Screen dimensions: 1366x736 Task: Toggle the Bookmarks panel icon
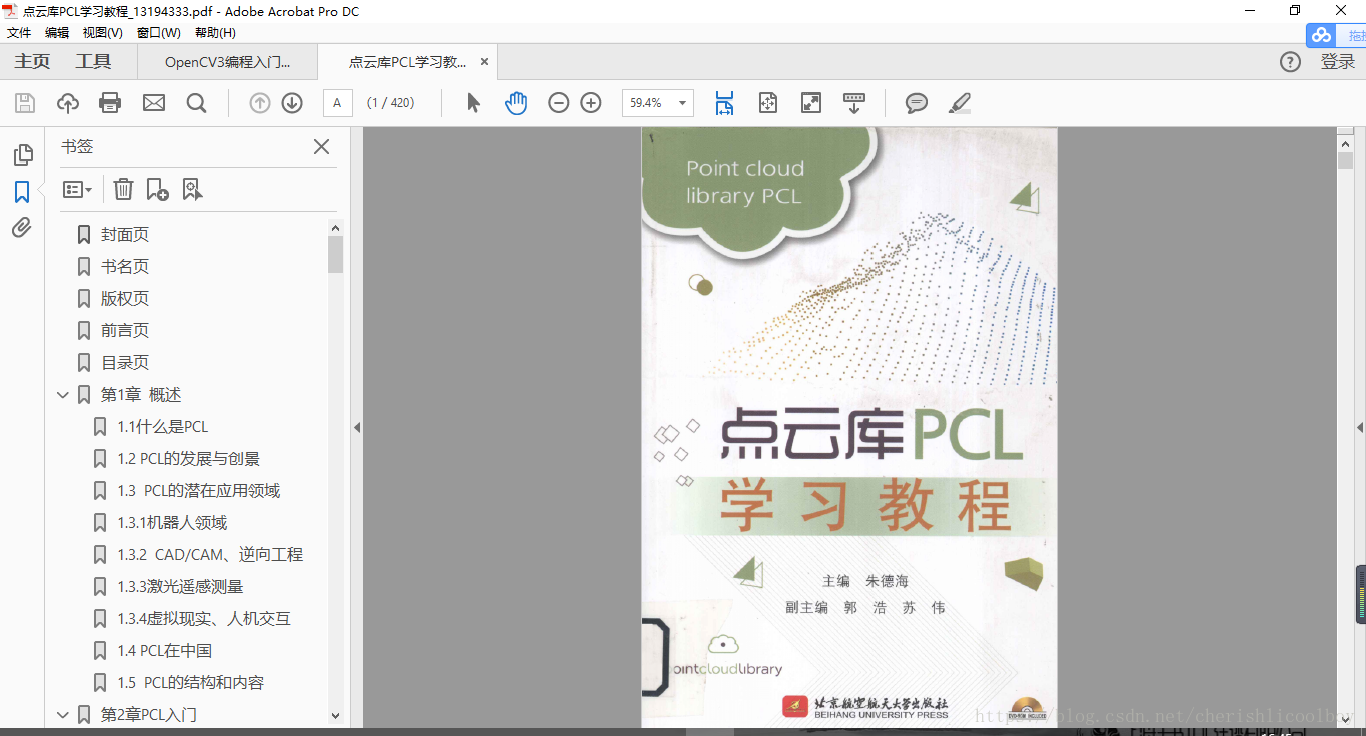(x=22, y=192)
